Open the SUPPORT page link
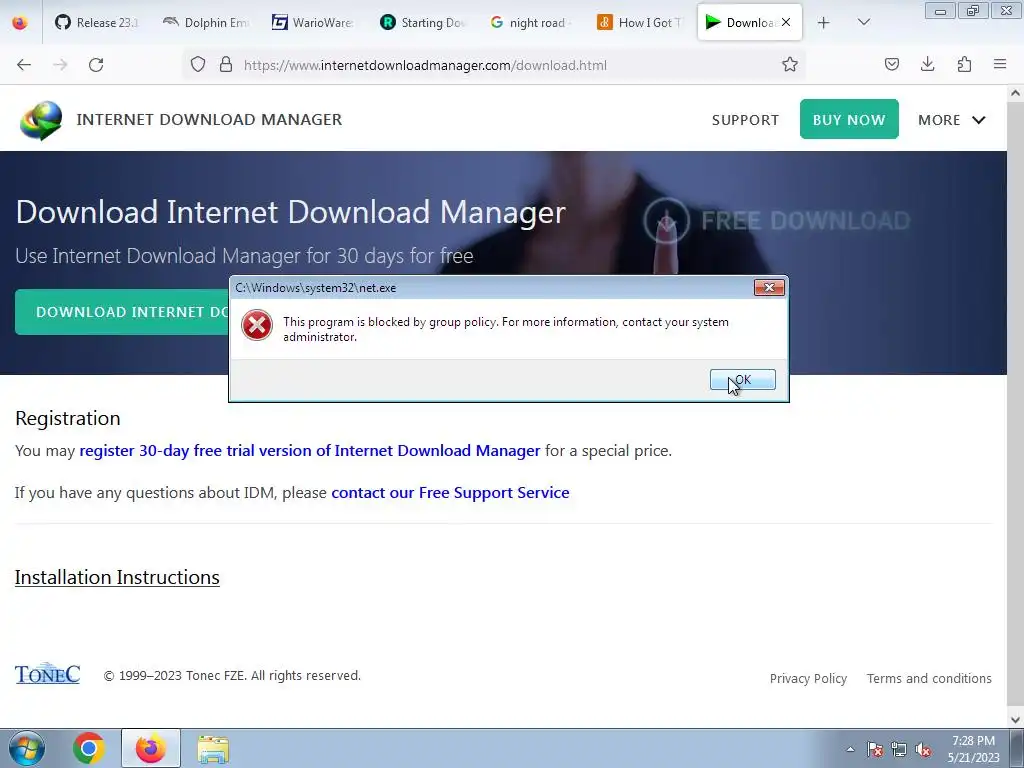The image size is (1024, 768). point(745,120)
